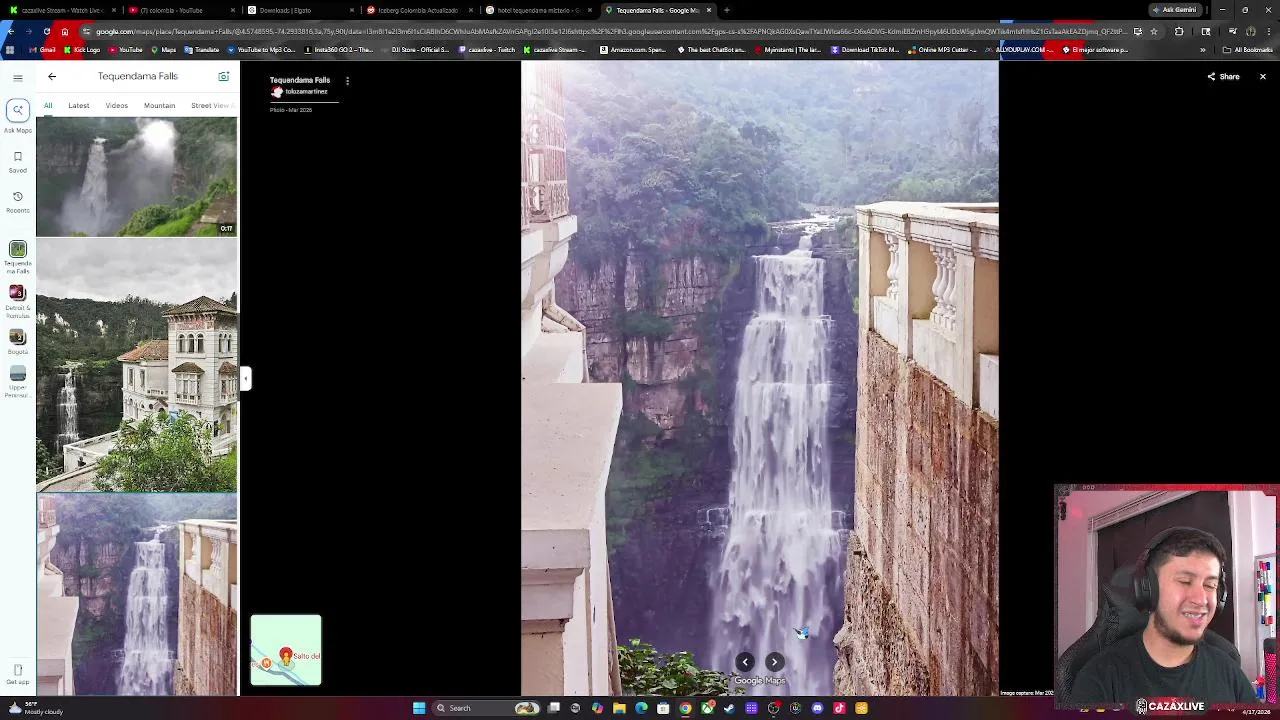Open the Maps bookmark
1280x720 pixels.
[164, 49]
